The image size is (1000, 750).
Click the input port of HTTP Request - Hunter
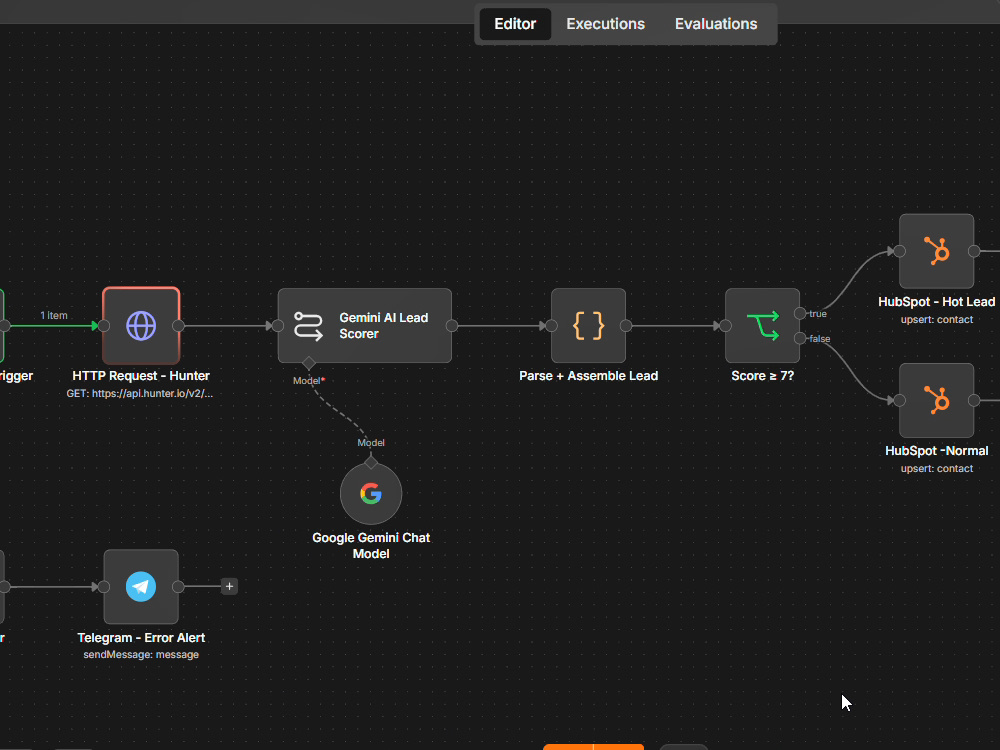coord(104,326)
